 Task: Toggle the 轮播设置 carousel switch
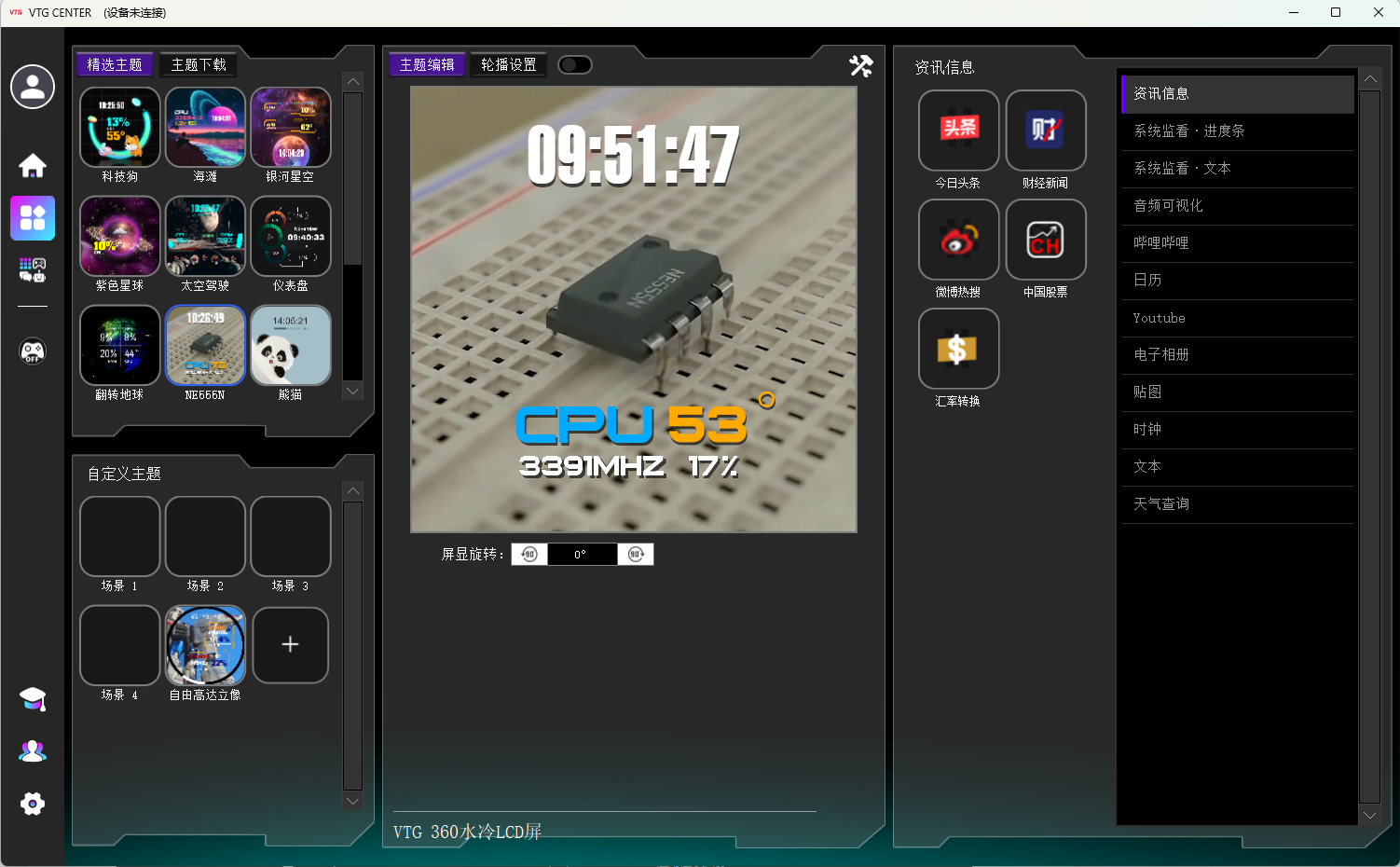click(x=574, y=64)
